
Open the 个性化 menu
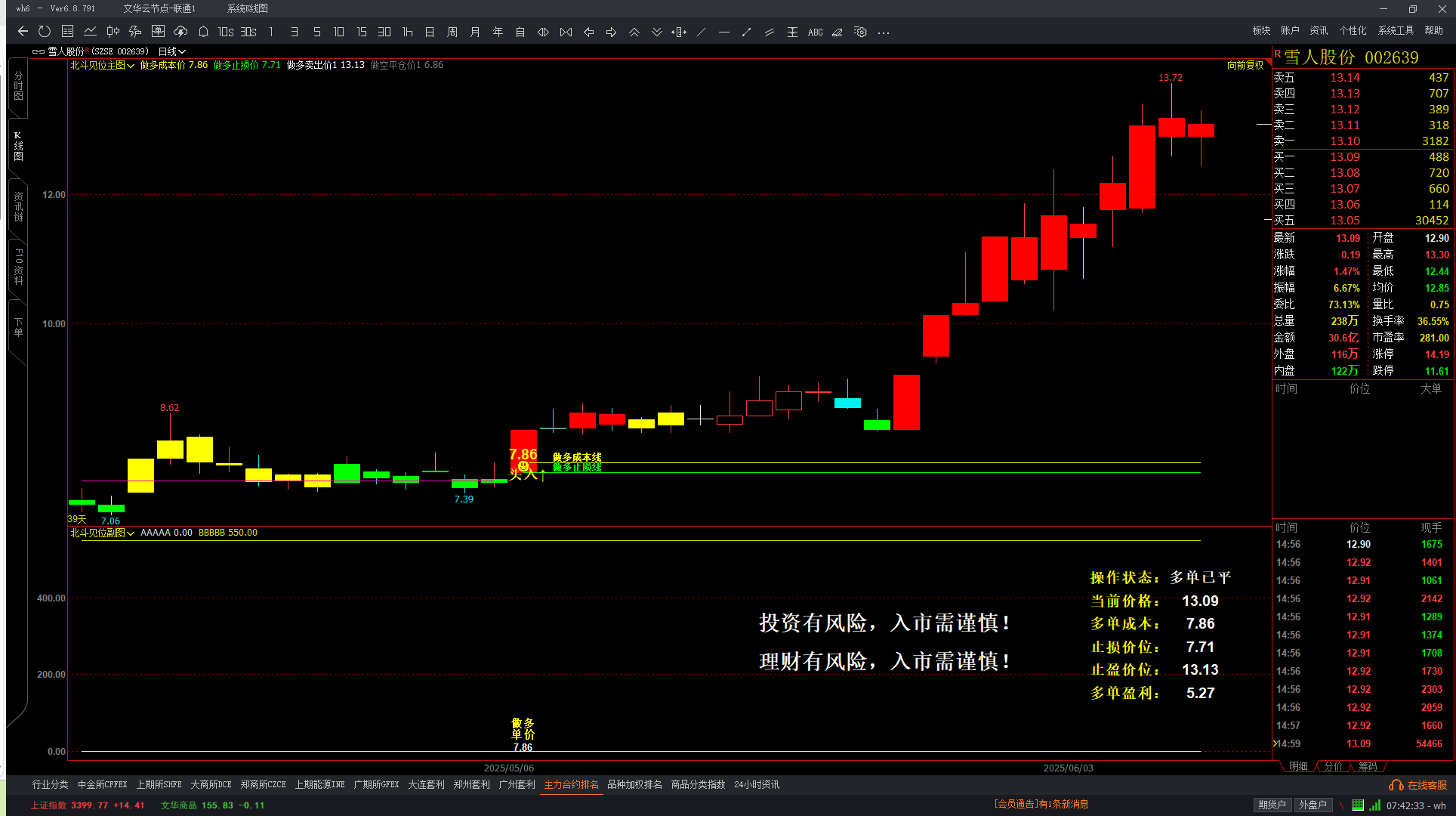(x=1353, y=31)
